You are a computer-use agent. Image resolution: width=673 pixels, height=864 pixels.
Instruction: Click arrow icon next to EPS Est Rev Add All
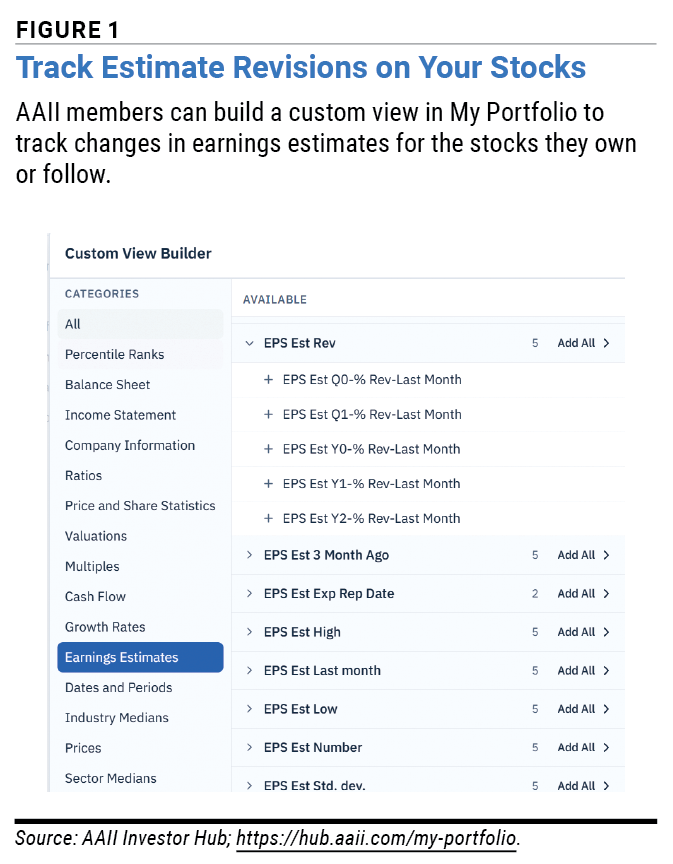pos(606,343)
